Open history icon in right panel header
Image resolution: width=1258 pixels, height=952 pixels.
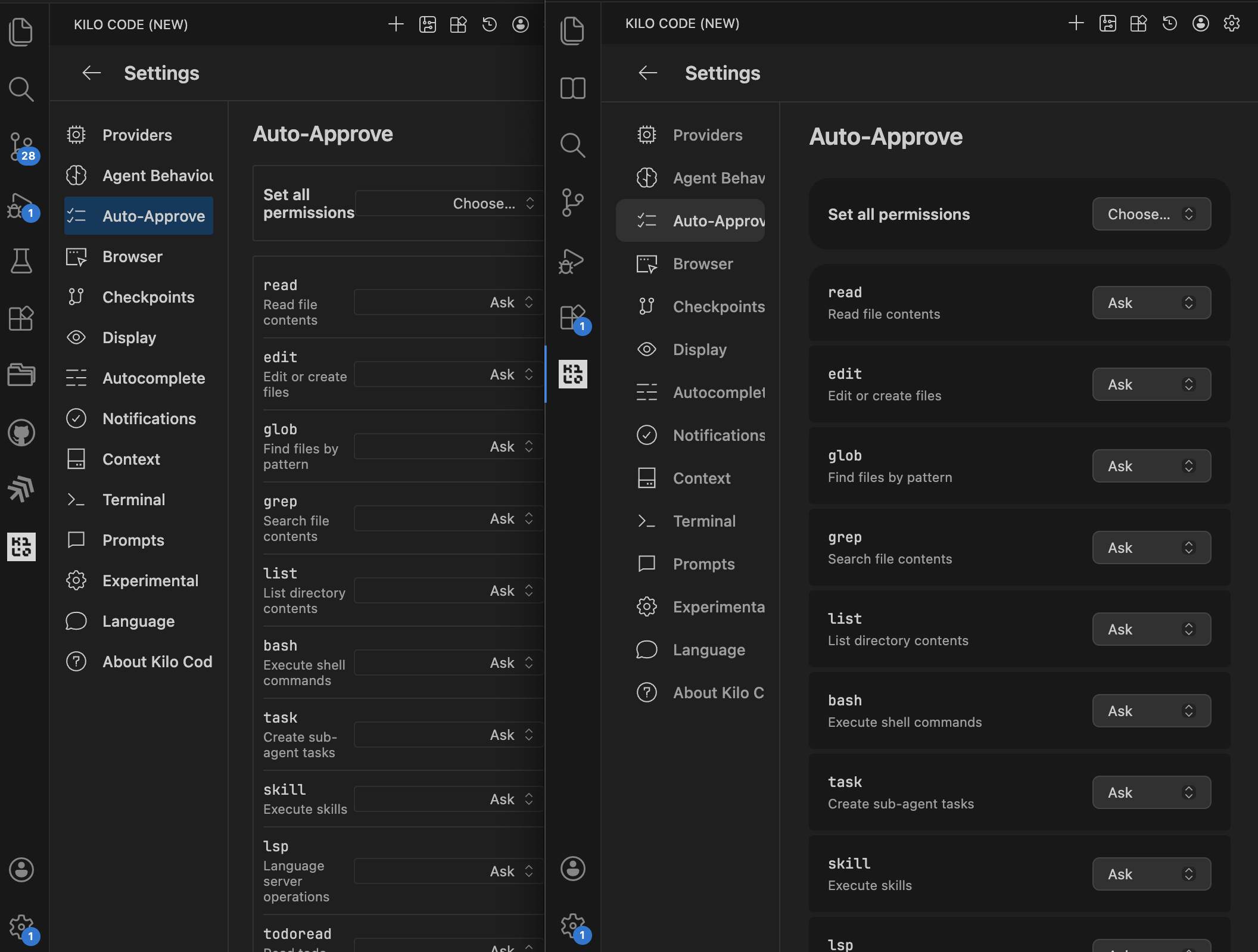coord(1169,24)
